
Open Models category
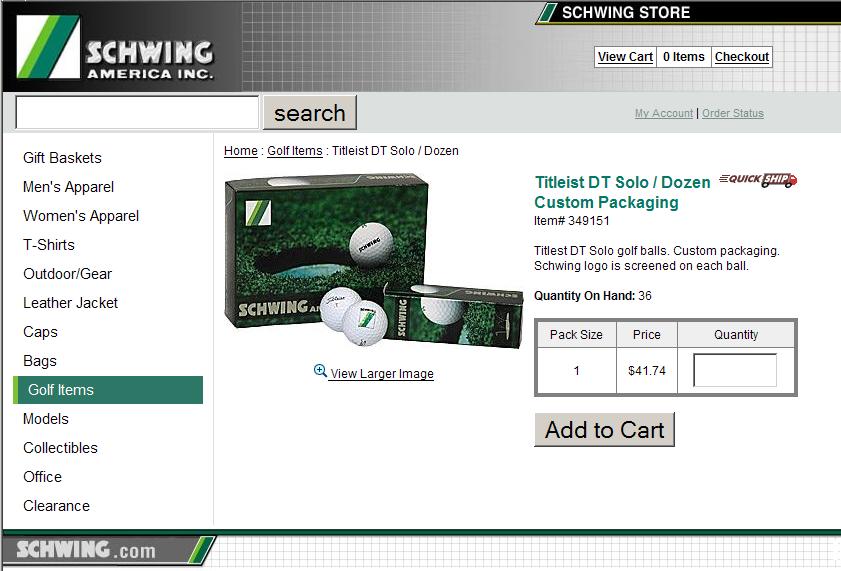coord(46,419)
